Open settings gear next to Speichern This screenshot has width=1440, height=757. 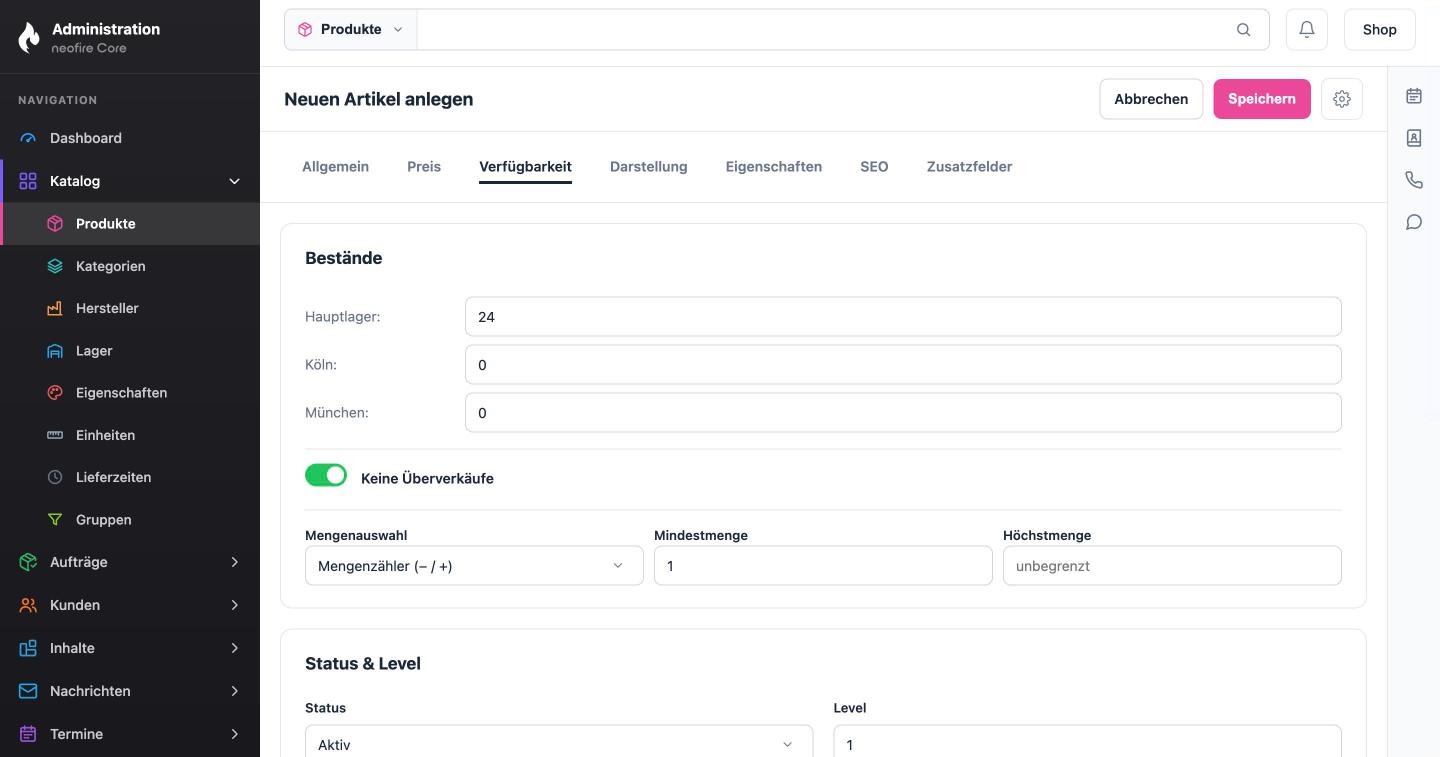(1342, 99)
